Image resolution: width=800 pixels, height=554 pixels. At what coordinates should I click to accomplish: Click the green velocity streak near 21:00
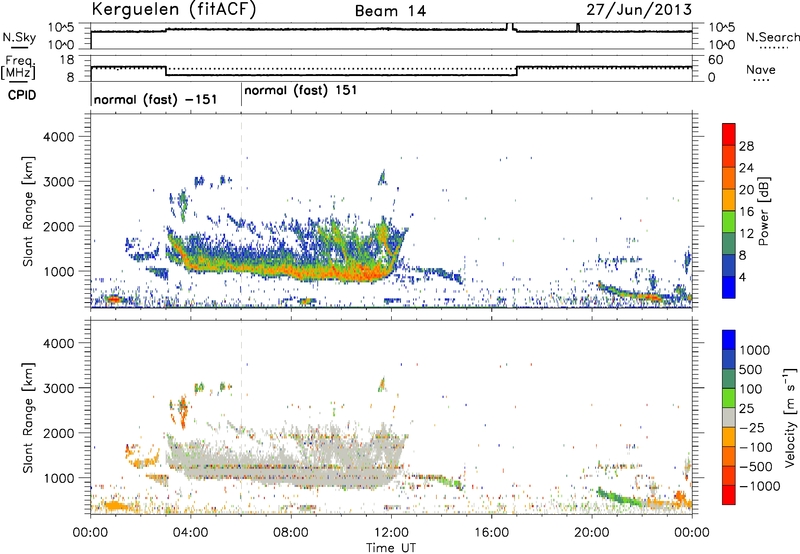[617, 497]
